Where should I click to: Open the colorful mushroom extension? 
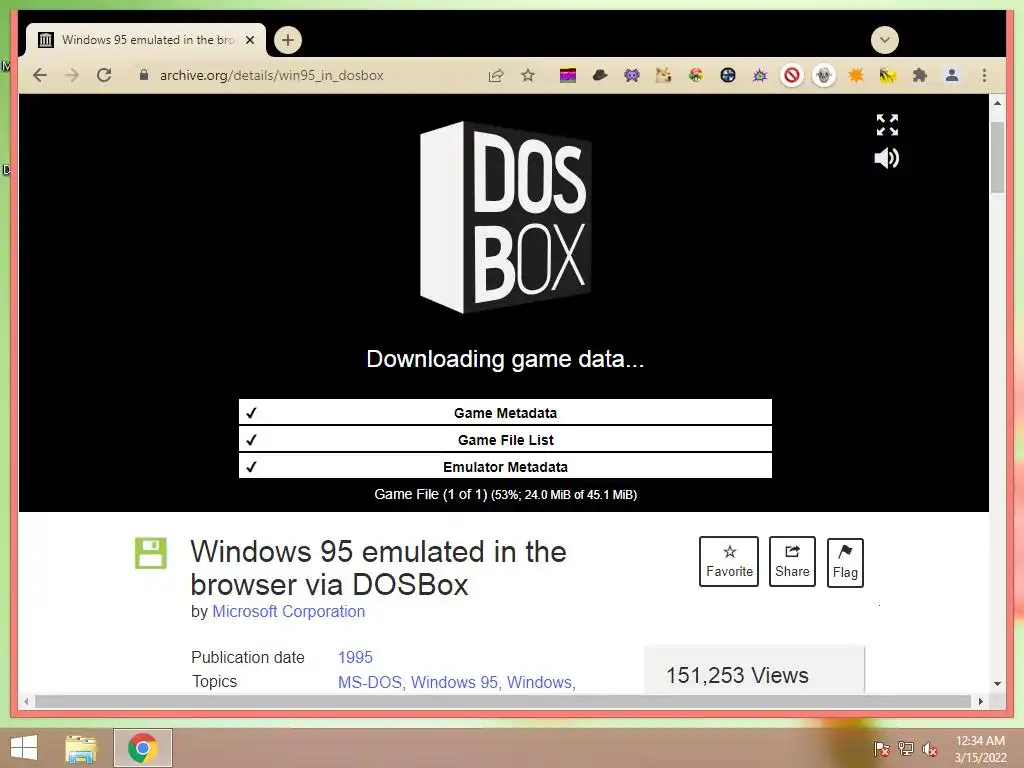696,76
